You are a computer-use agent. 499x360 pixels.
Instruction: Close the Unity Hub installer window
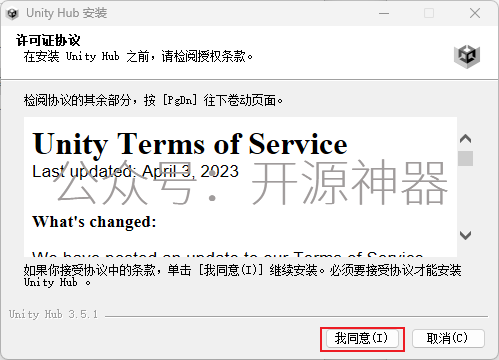point(475,14)
